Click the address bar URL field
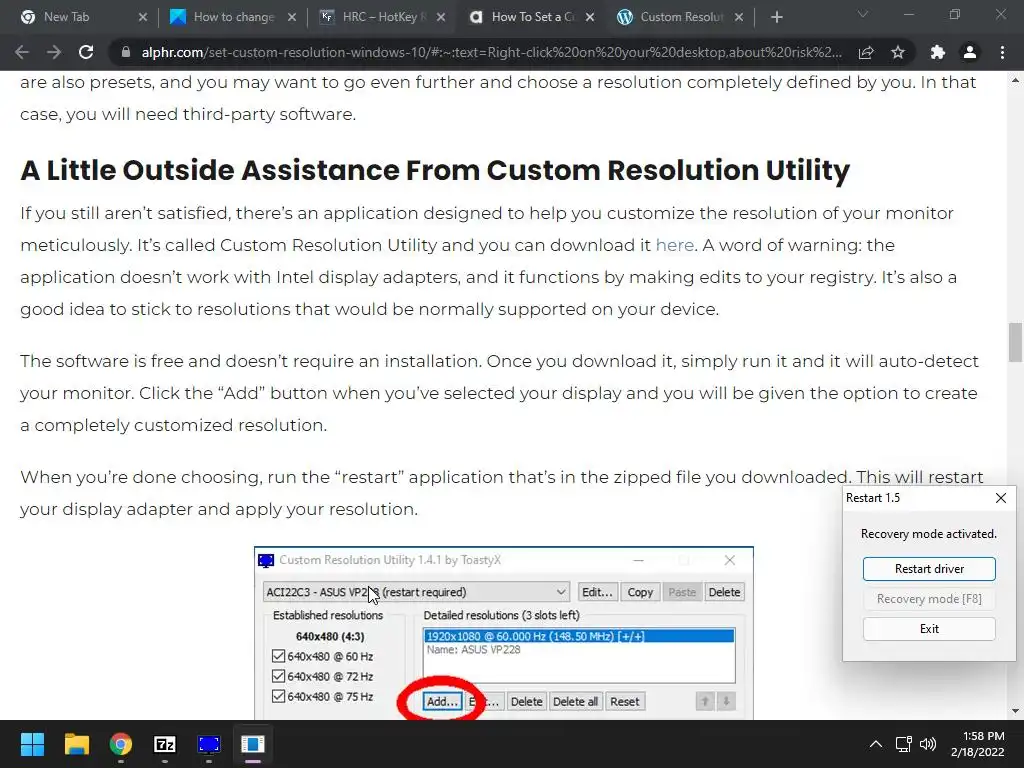Viewport: 1024px width, 768px height. click(491, 52)
